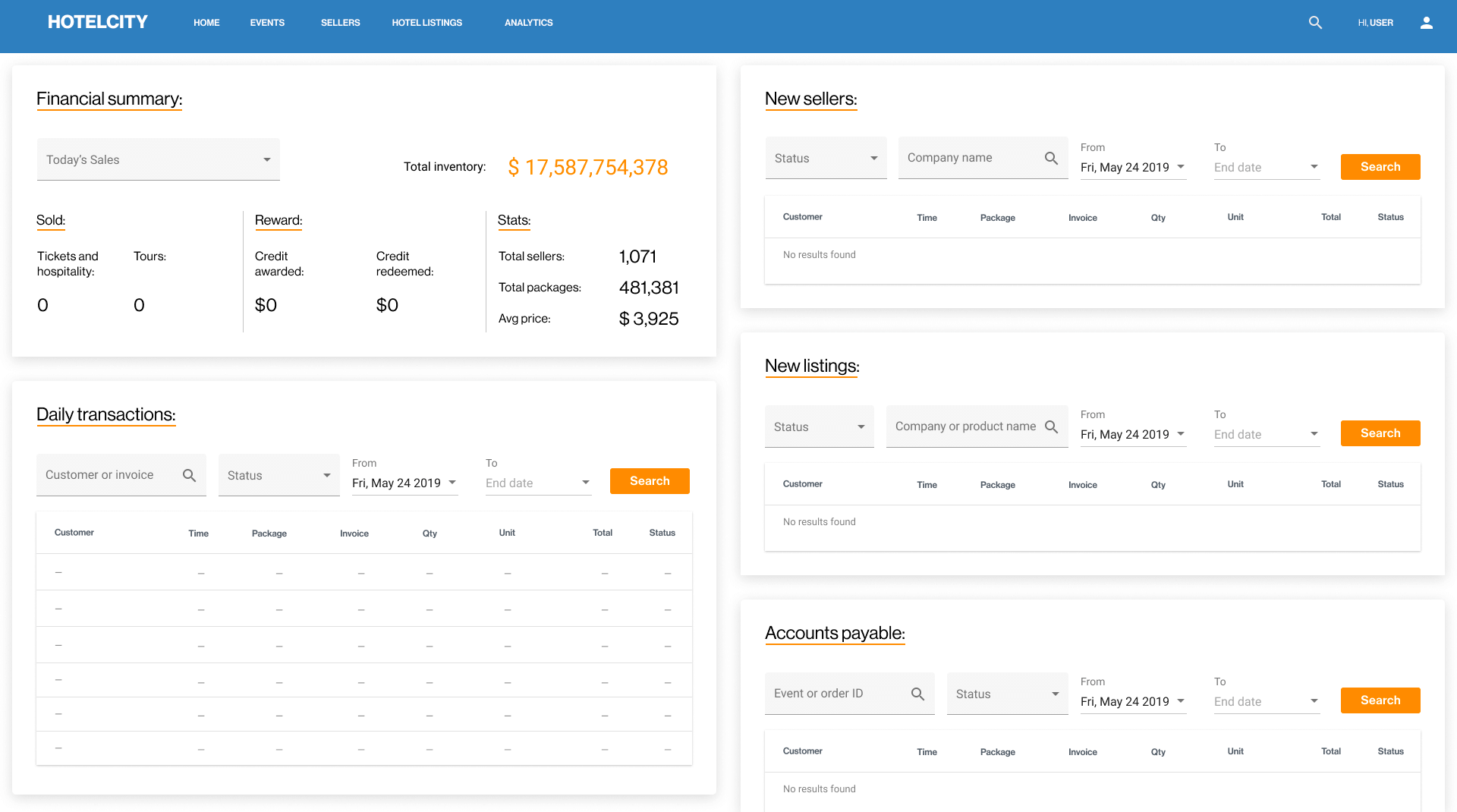The image size is (1457, 812).
Task: Click the HOTELCITY logo
Action: coord(98,22)
